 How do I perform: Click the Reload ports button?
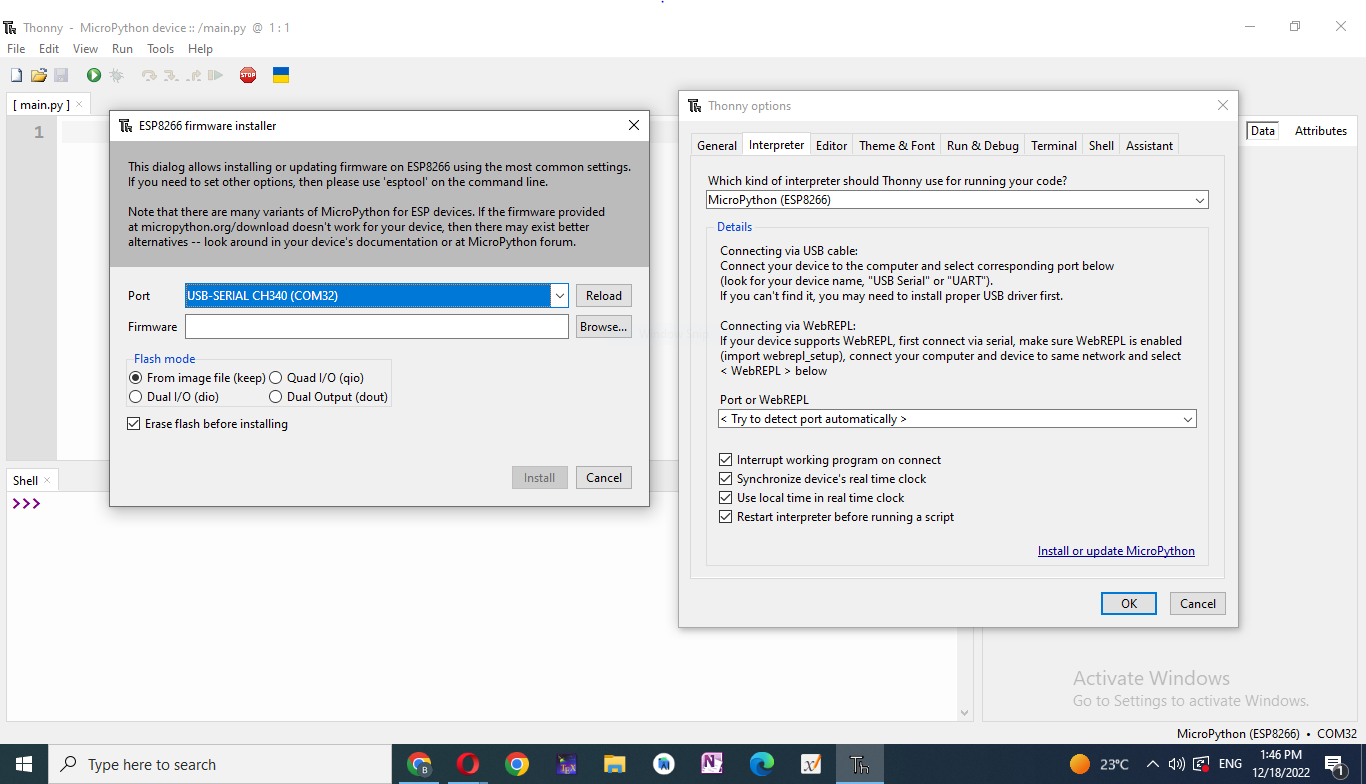pos(604,295)
